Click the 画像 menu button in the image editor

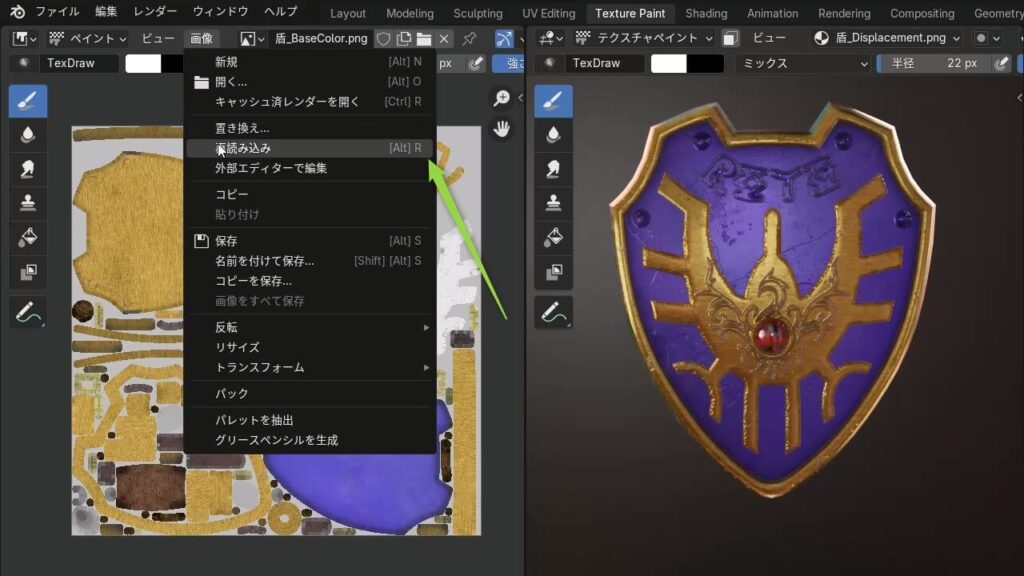[201, 39]
